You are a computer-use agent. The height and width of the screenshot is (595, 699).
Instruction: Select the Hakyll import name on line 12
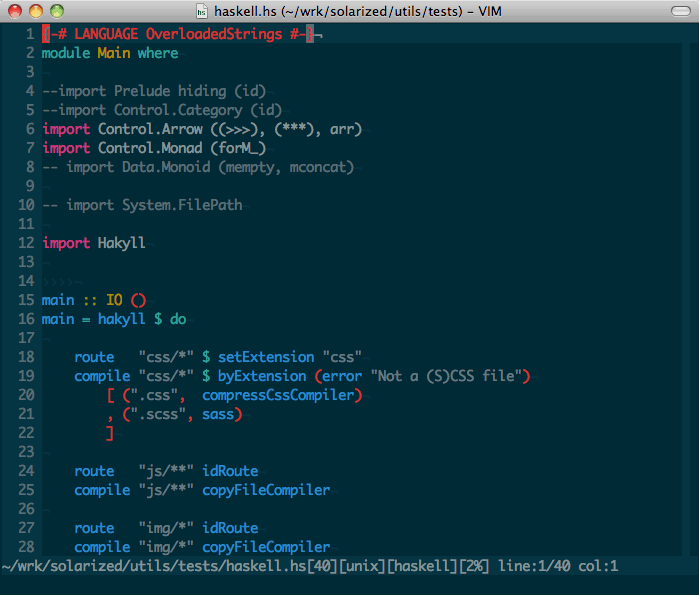point(121,243)
